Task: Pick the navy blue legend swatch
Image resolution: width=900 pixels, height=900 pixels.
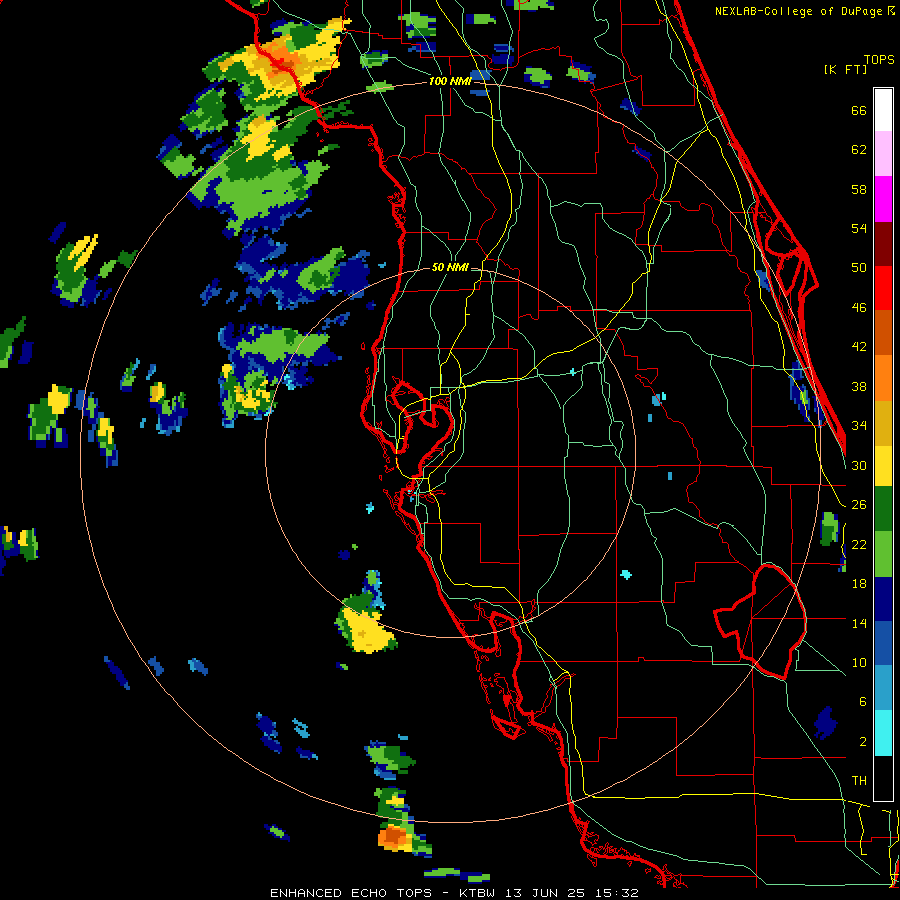Action: pyautogui.click(x=883, y=599)
